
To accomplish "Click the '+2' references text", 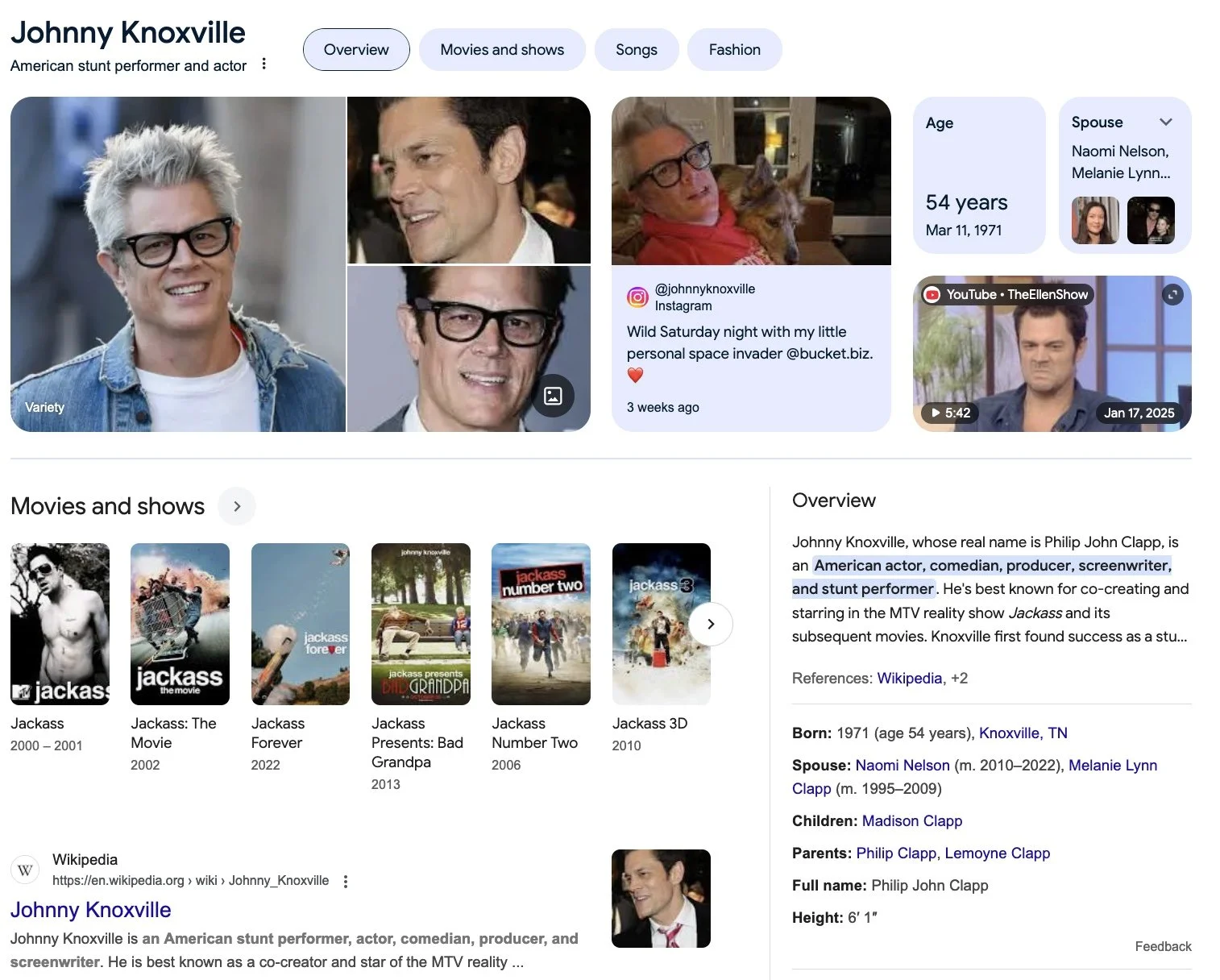I will click(959, 678).
